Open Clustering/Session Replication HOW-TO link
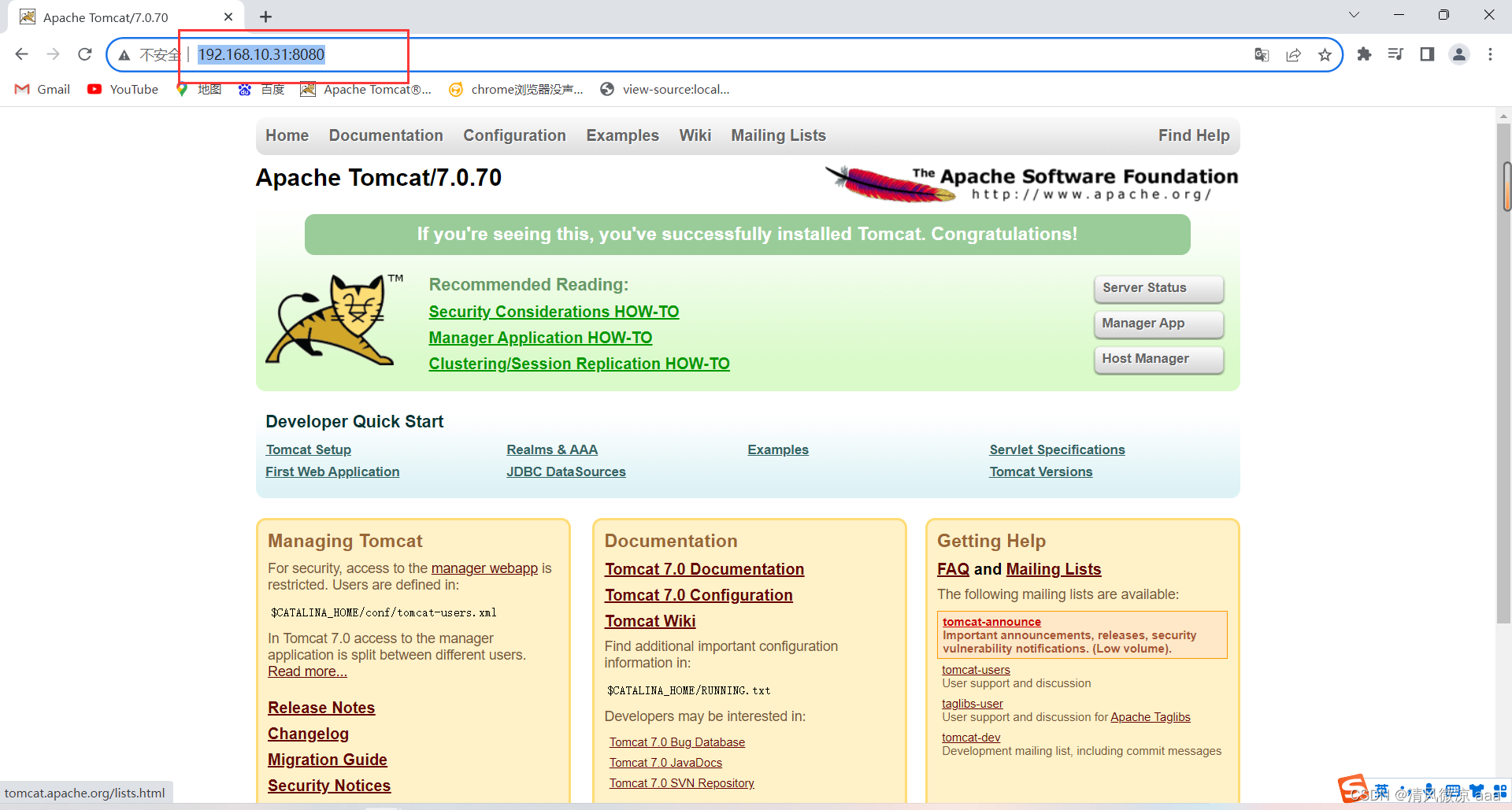 tap(579, 364)
